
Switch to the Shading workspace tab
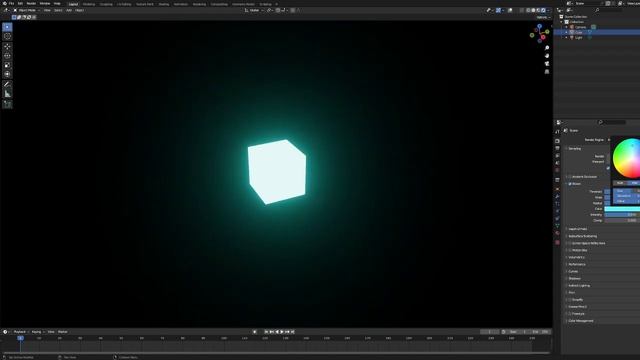[164, 4]
